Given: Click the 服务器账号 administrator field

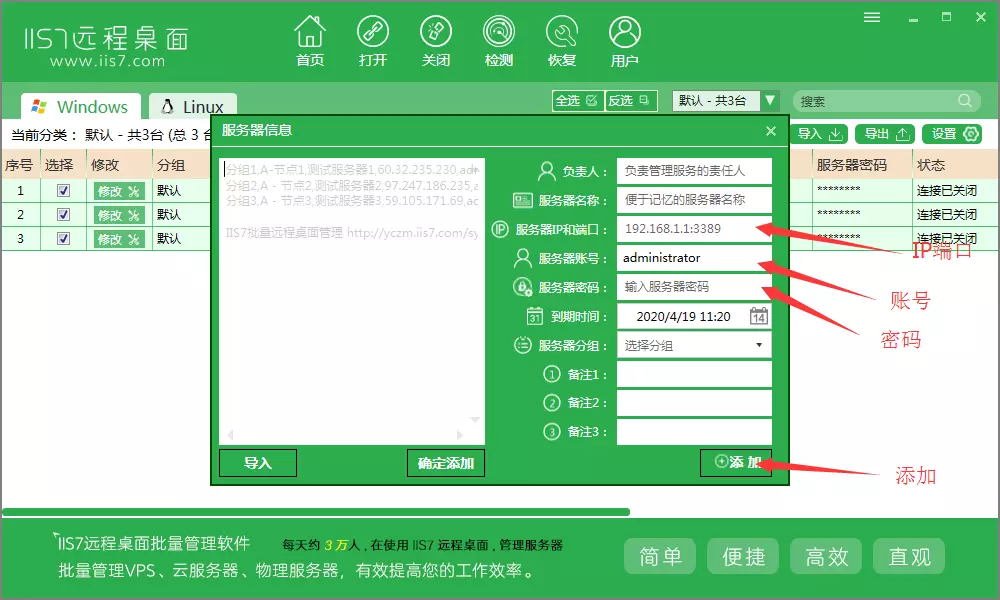Looking at the screenshot, I should tap(694, 258).
